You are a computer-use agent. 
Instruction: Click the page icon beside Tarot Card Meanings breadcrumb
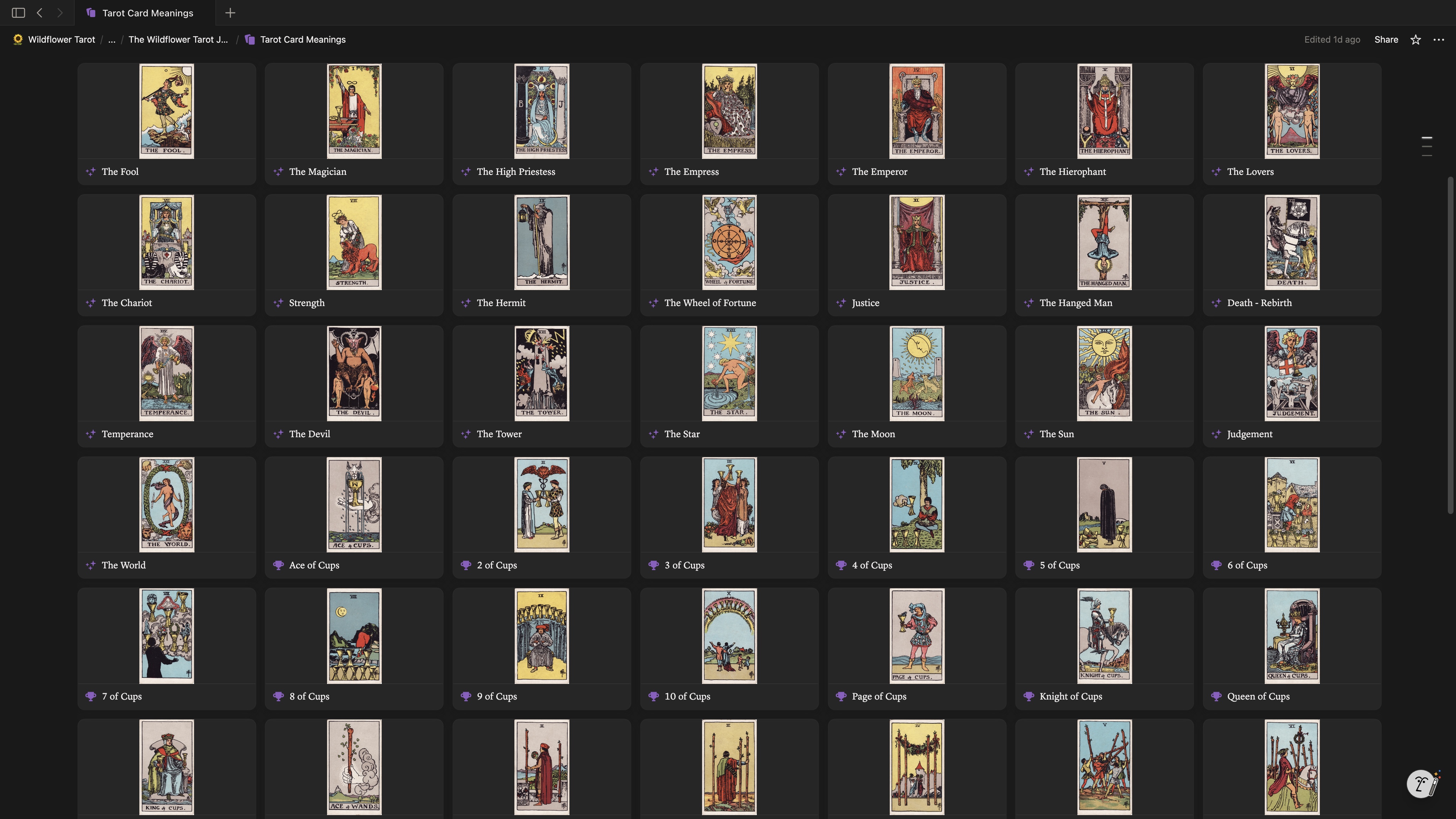(x=250, y=39)
